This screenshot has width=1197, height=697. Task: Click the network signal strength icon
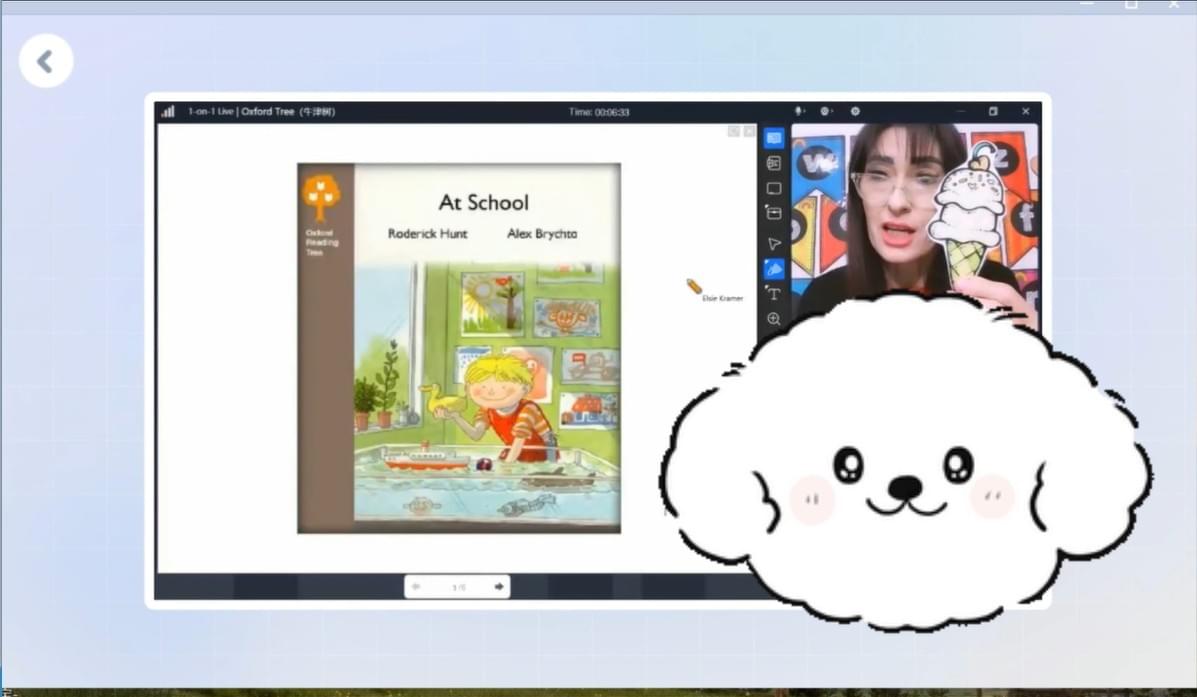point(167,111)
